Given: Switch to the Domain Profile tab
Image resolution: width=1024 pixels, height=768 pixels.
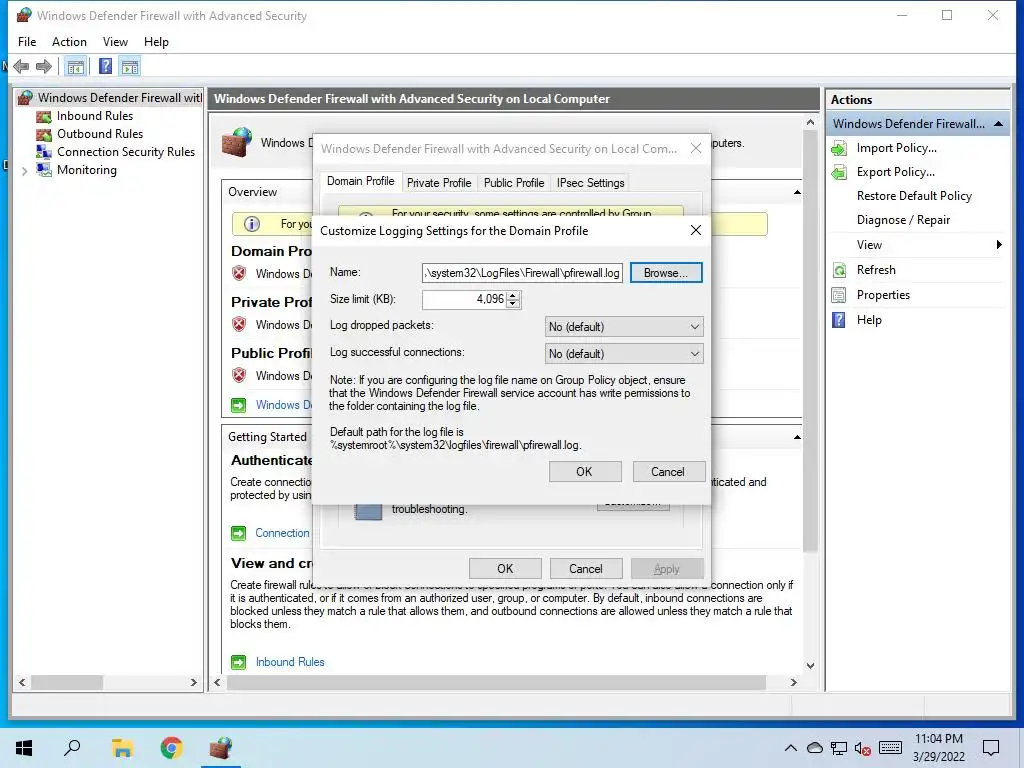Looking at the screenshot, I should (x=360, y=182).
